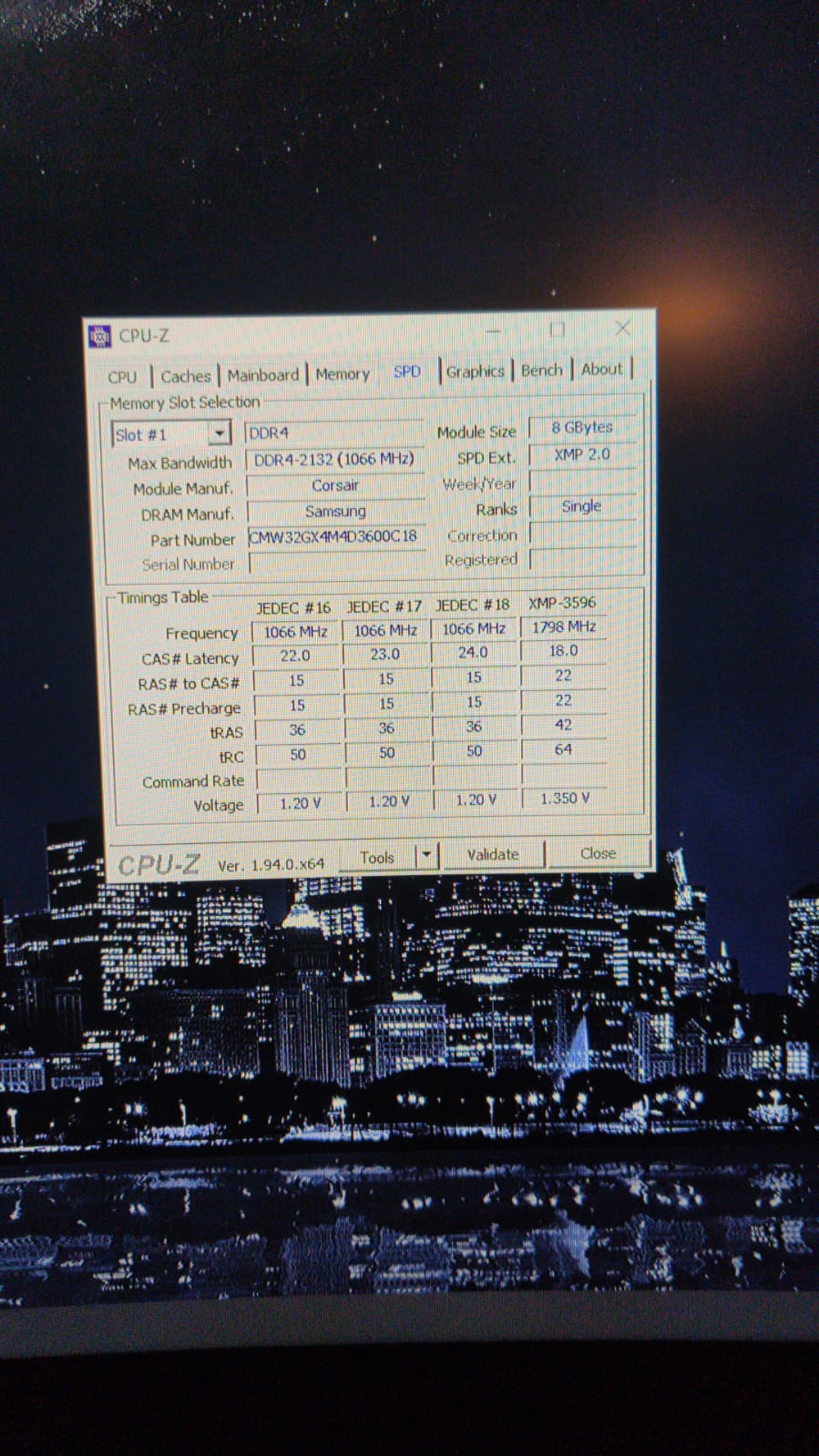Click the CPU-Z app icon in title bar

(x=98, y=336)
